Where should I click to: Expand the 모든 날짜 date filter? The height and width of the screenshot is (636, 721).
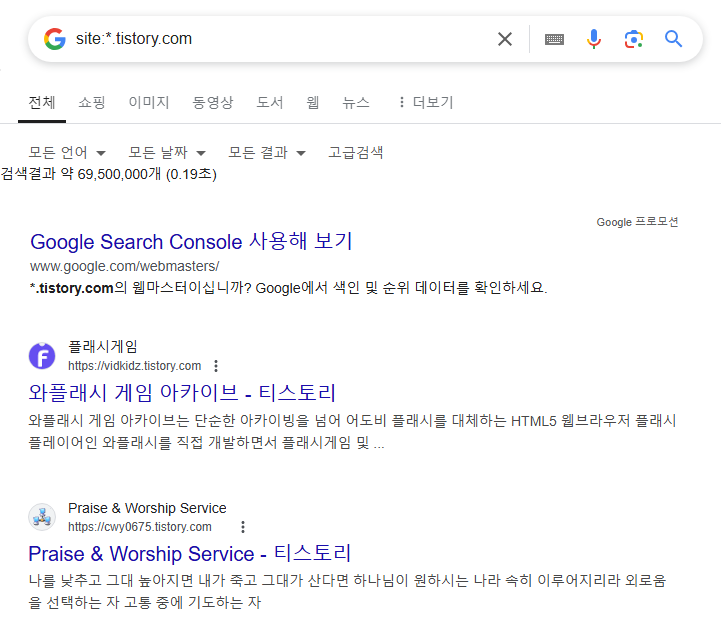(x=167, y=152)
